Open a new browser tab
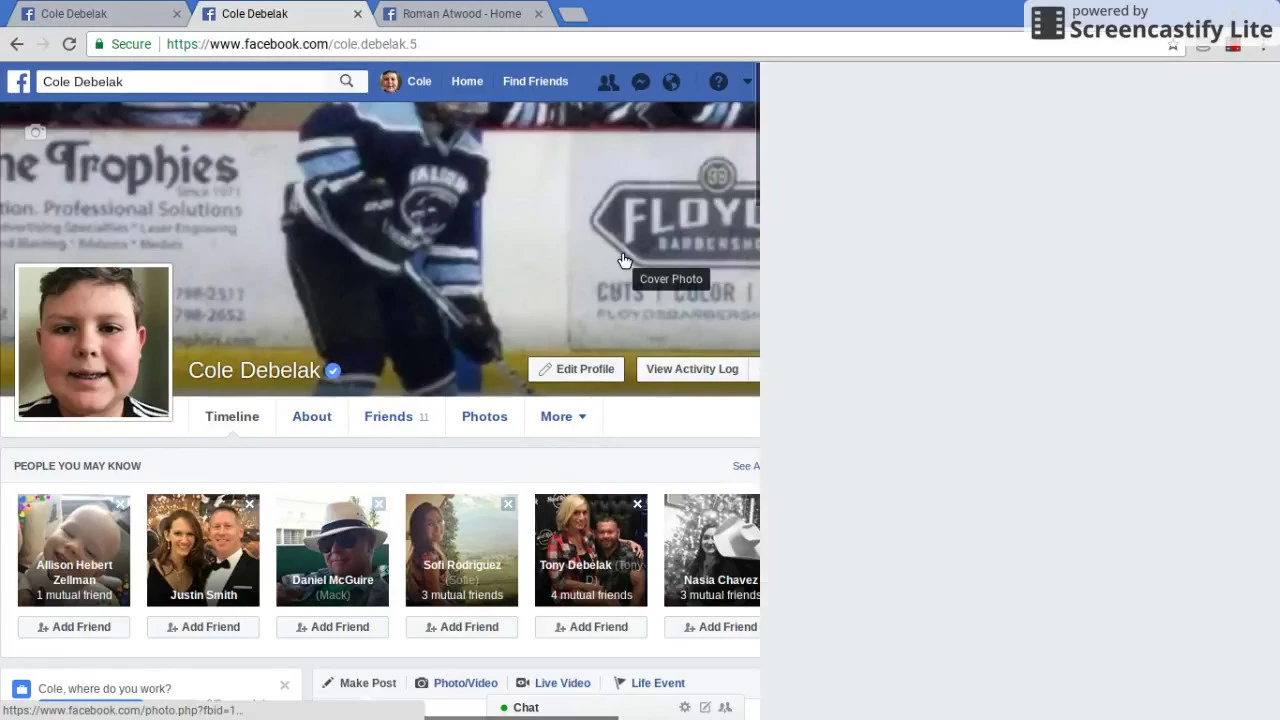This screenshot has height=720, width=1280. pyautogui.click(x=573, y=14)
